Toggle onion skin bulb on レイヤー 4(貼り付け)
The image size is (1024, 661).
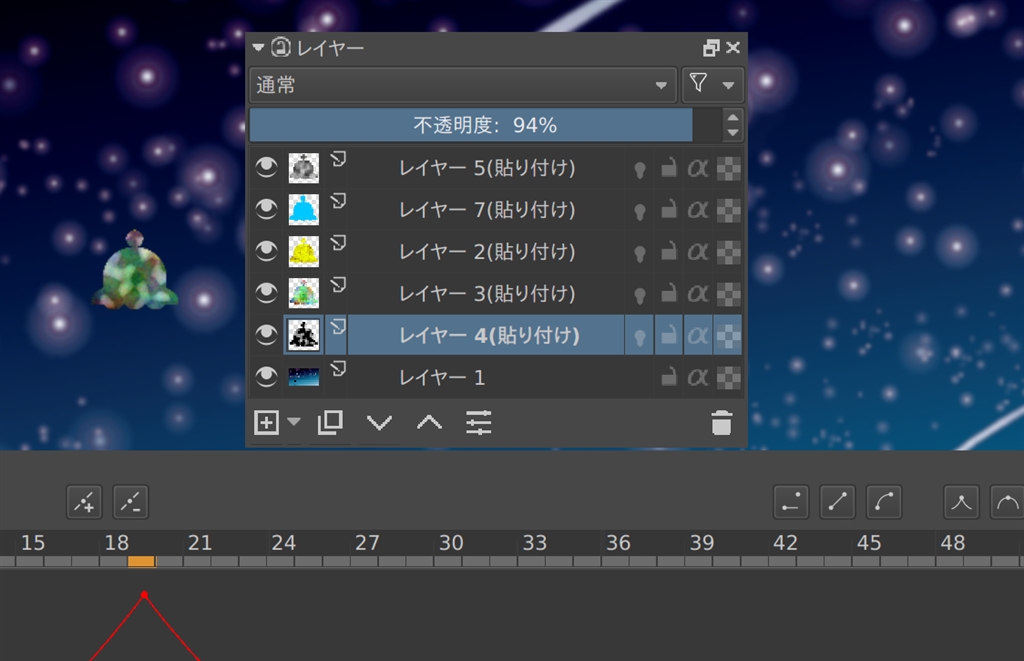640,337
